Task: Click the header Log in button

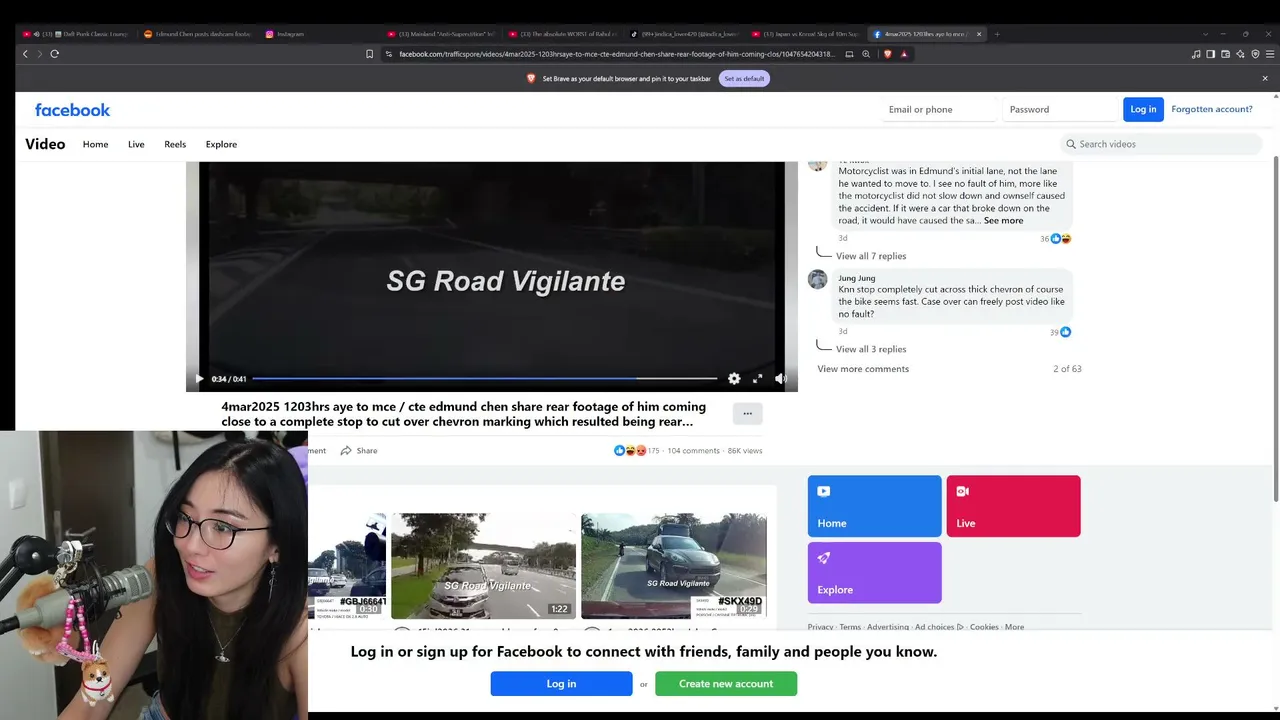Action: tap(1143, 109)
